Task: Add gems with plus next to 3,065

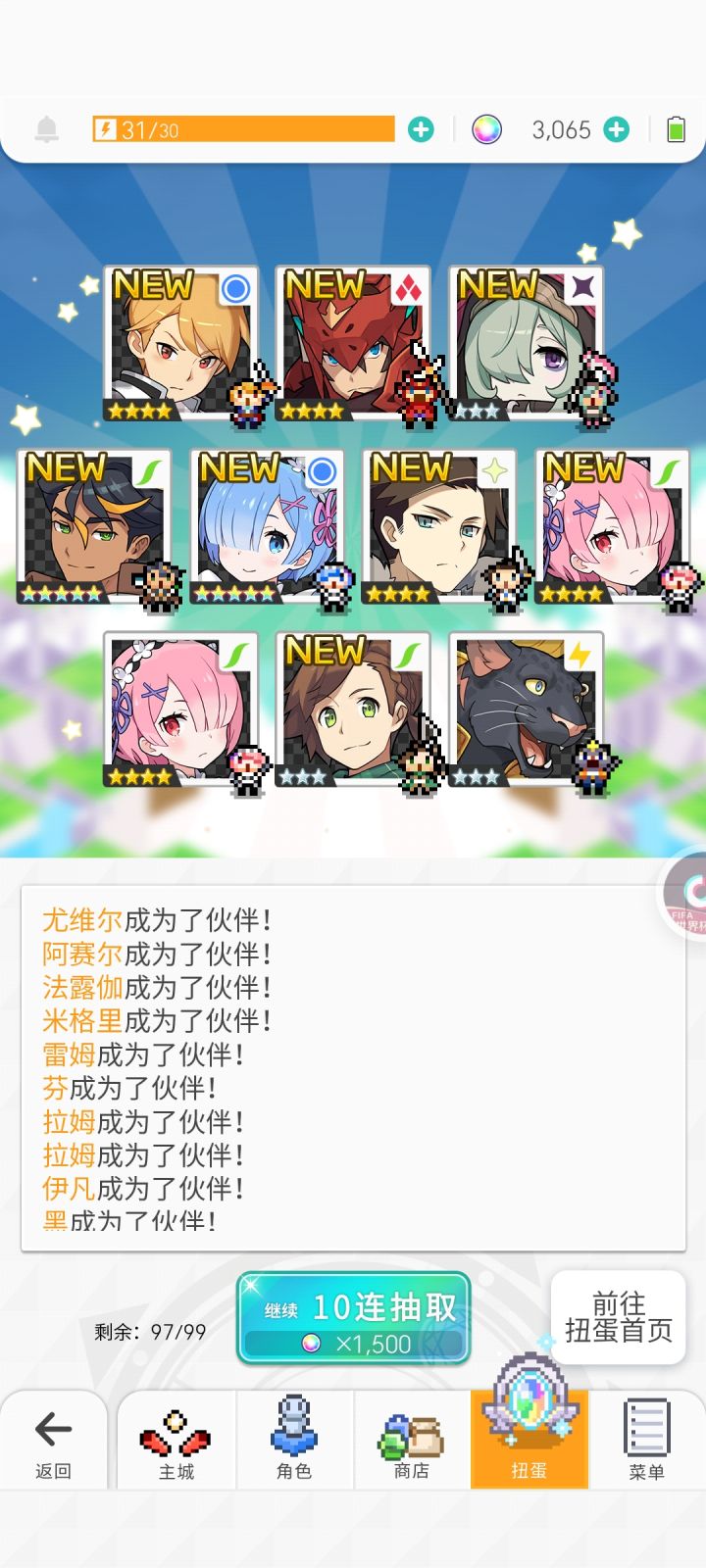Action: click(x=616, y=129)
